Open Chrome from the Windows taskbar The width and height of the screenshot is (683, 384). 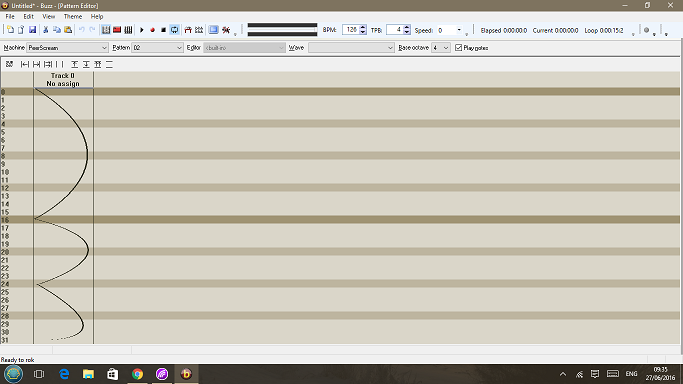(137, 374)
